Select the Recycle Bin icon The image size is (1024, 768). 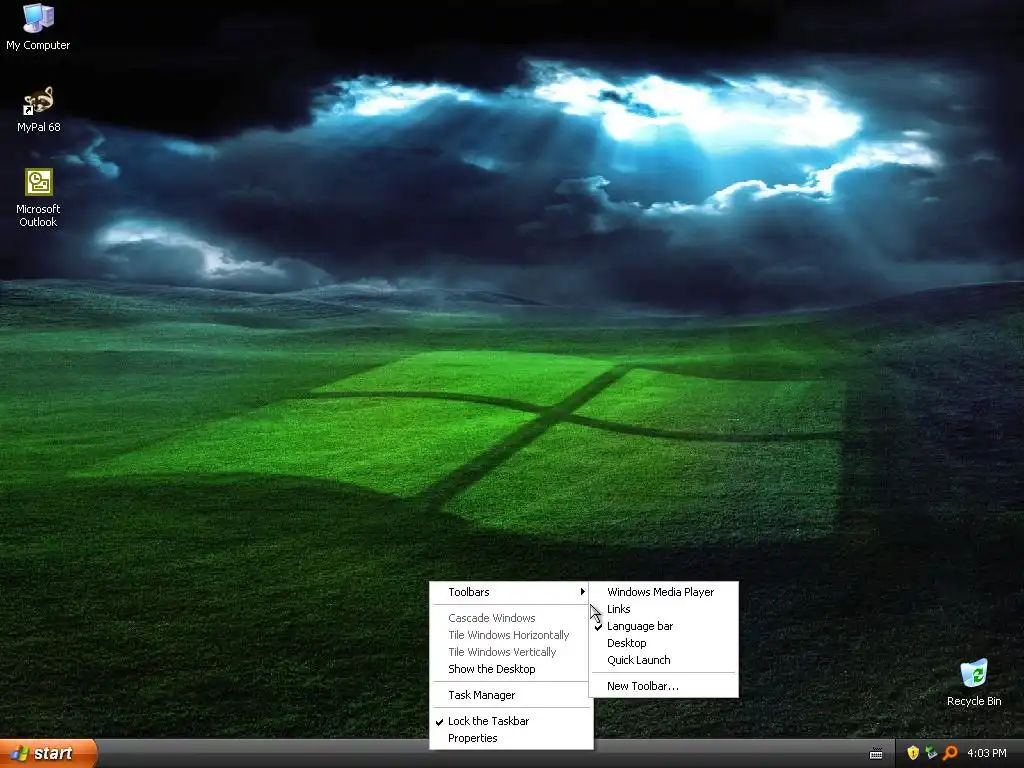[x=974, y=682]
